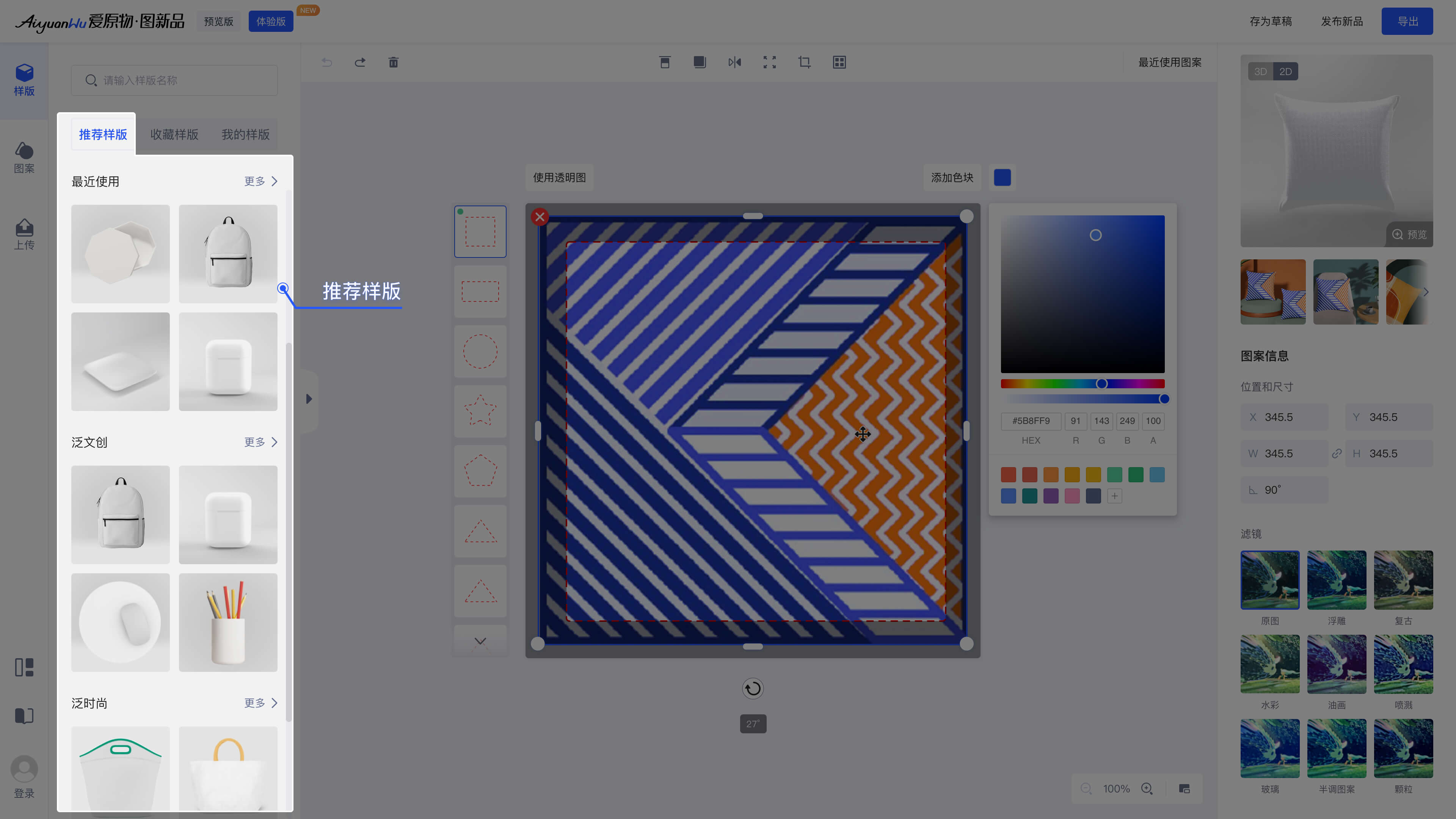The image size is (1456, 819).
Task: Click the red remove pattern button
Action: point(540,217)
